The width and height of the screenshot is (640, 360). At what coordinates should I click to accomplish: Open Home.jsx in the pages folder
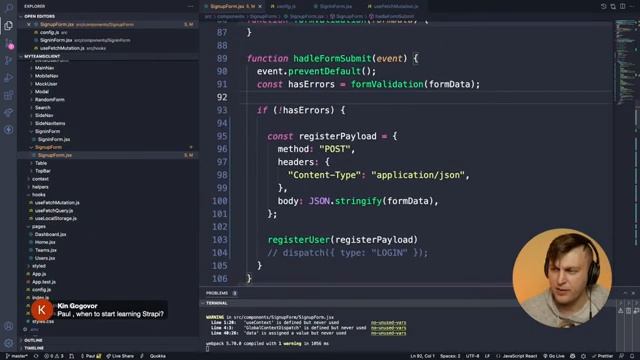(45, 242)
